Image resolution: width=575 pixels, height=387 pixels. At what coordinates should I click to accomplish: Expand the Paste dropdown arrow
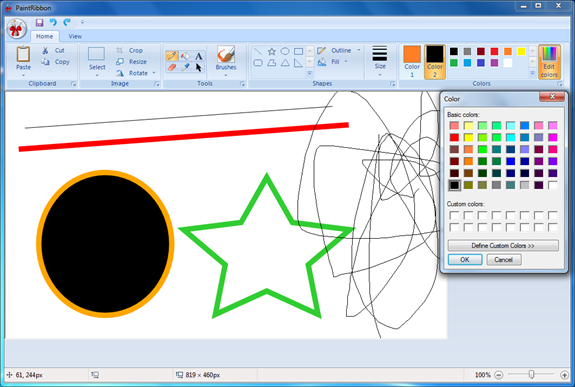pyautogui.click(x=23, y=75)
